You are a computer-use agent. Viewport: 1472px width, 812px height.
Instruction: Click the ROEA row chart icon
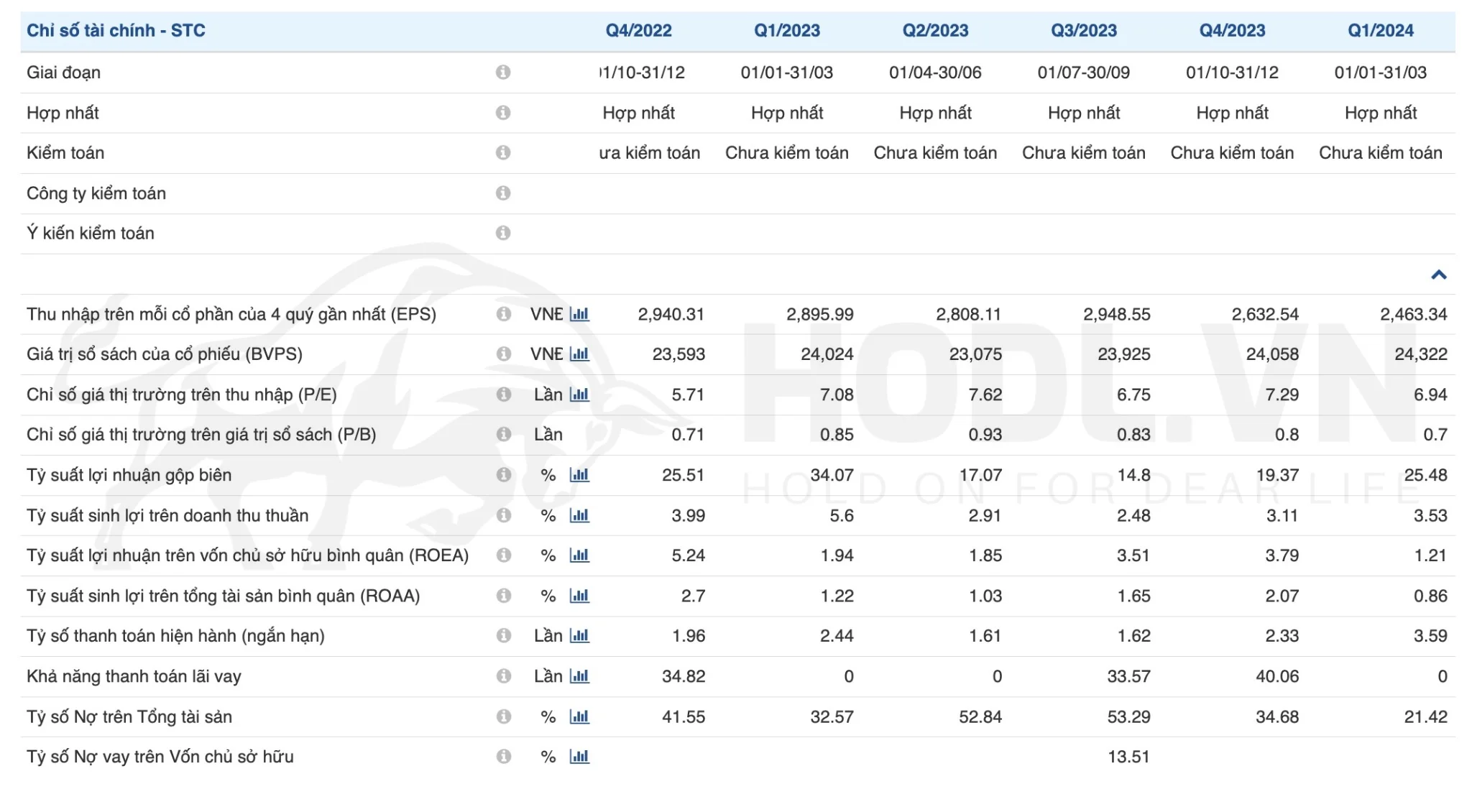[x=579, y=555]
